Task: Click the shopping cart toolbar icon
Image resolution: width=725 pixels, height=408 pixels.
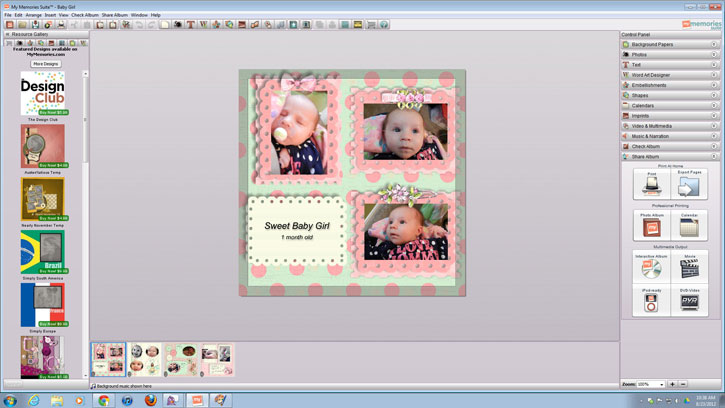Action: (371, 25)
